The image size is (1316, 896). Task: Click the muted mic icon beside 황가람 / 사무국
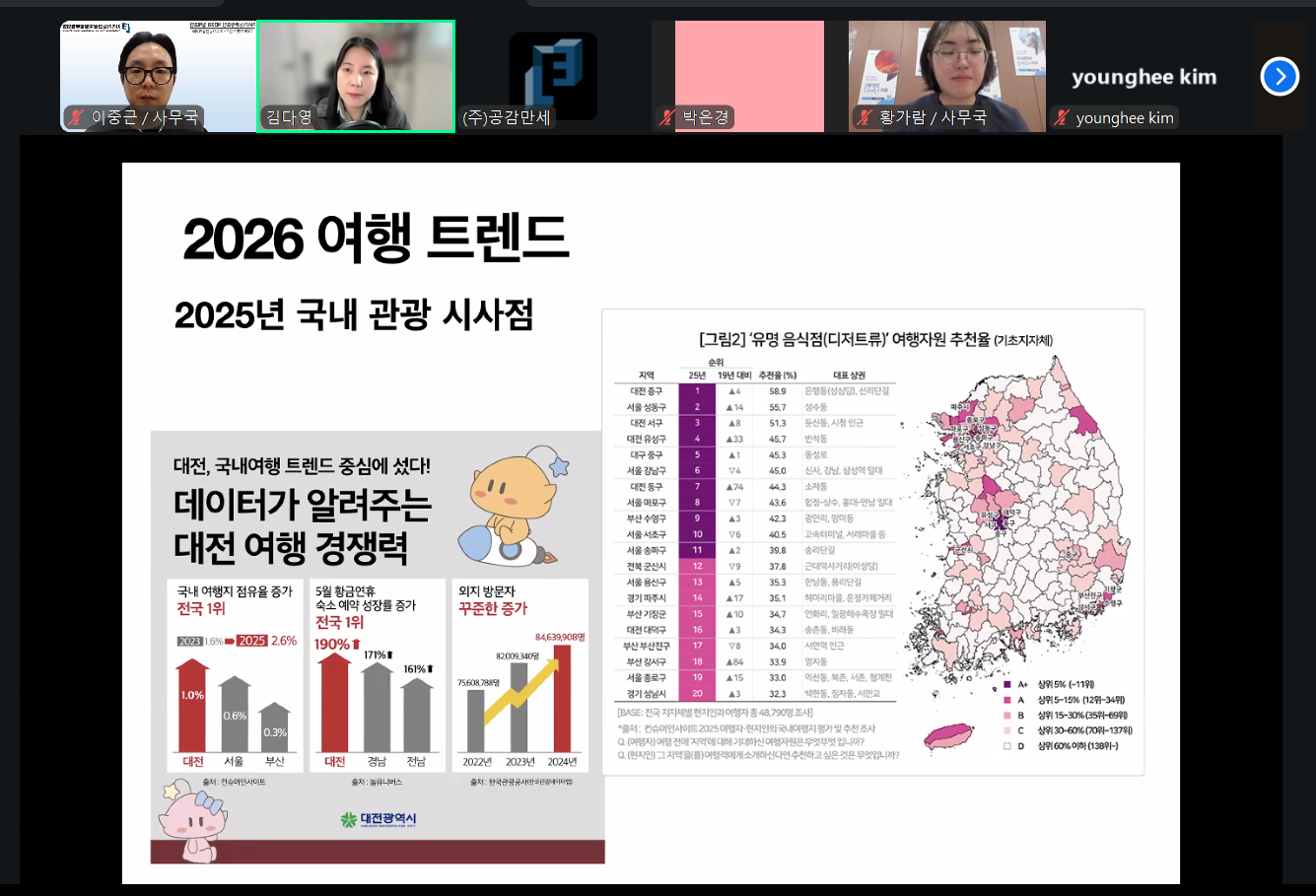click(x=865, y=117)
